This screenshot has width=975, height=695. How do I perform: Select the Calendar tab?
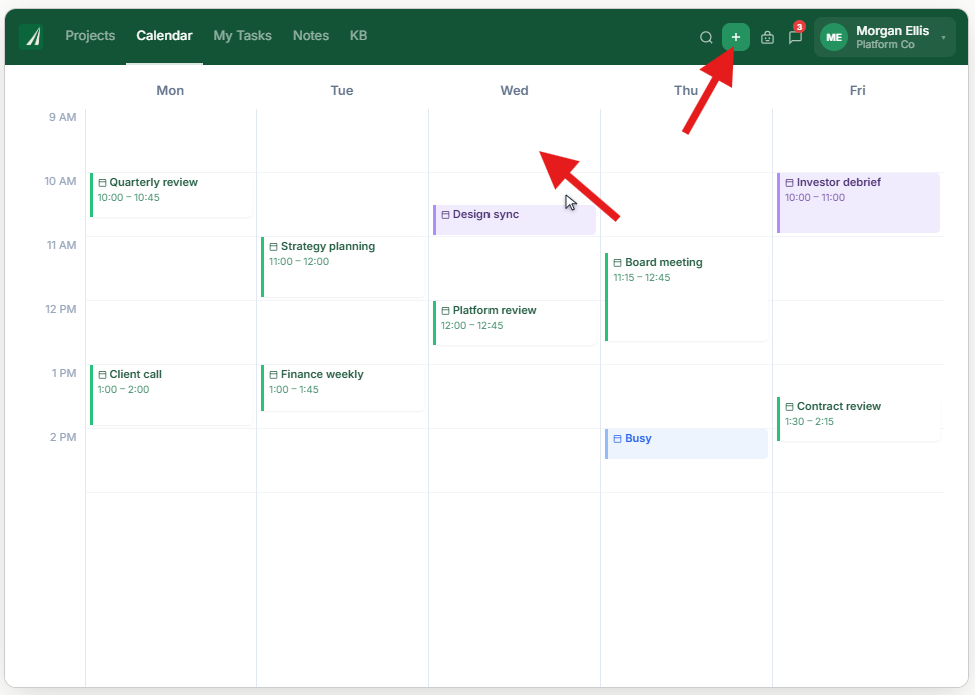pyautogui.click(x=164, y=35)
